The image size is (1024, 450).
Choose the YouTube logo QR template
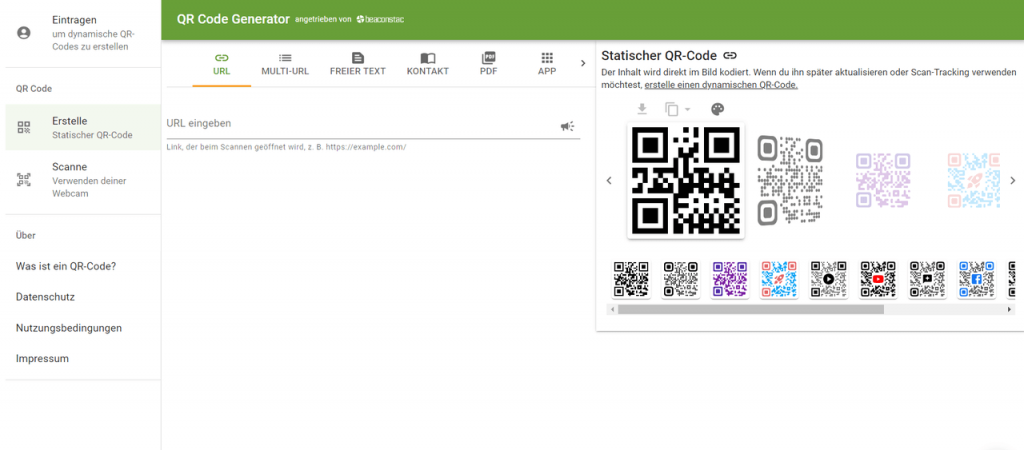[878, 280]
